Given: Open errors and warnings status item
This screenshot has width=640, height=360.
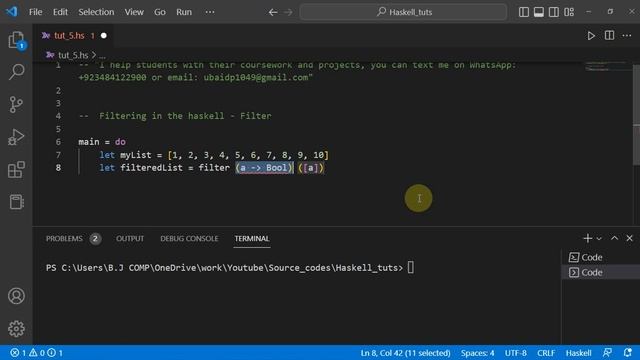Looking at the screenshot, I should [36, 353].
